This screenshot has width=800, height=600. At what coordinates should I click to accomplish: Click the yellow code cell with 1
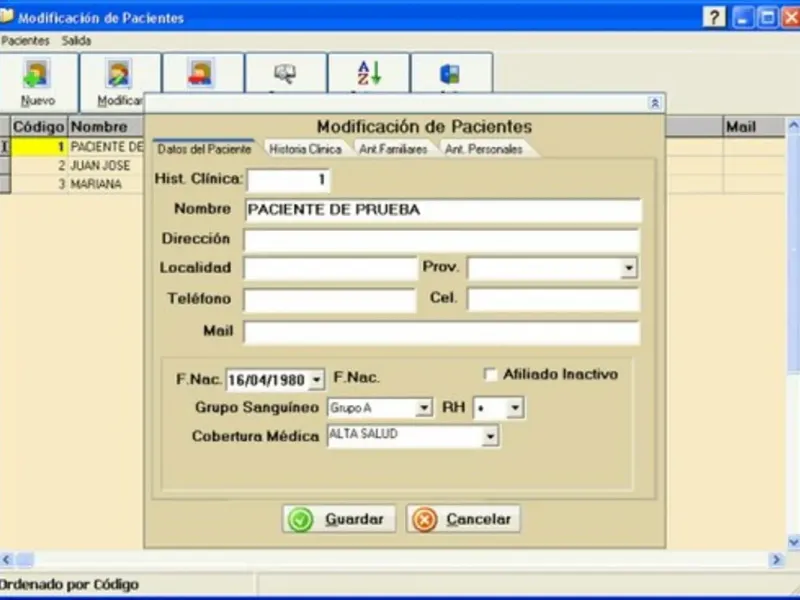coord(39,147)
